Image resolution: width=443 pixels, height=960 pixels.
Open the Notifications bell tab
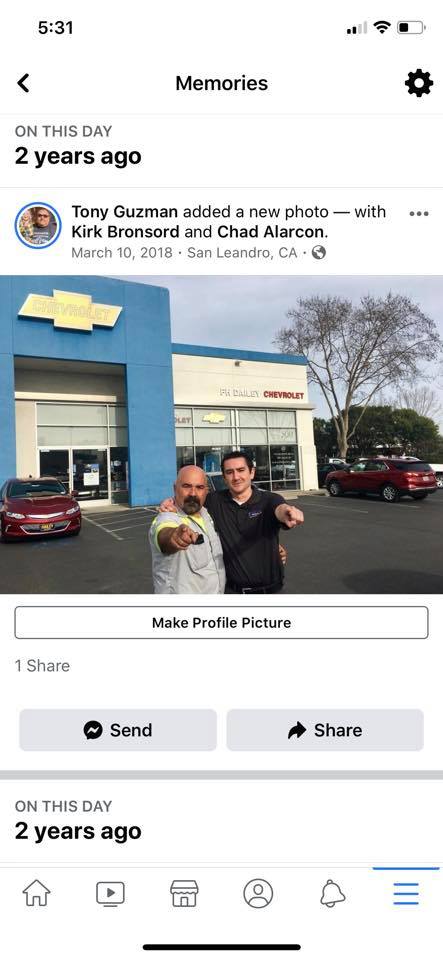[332, 893]
